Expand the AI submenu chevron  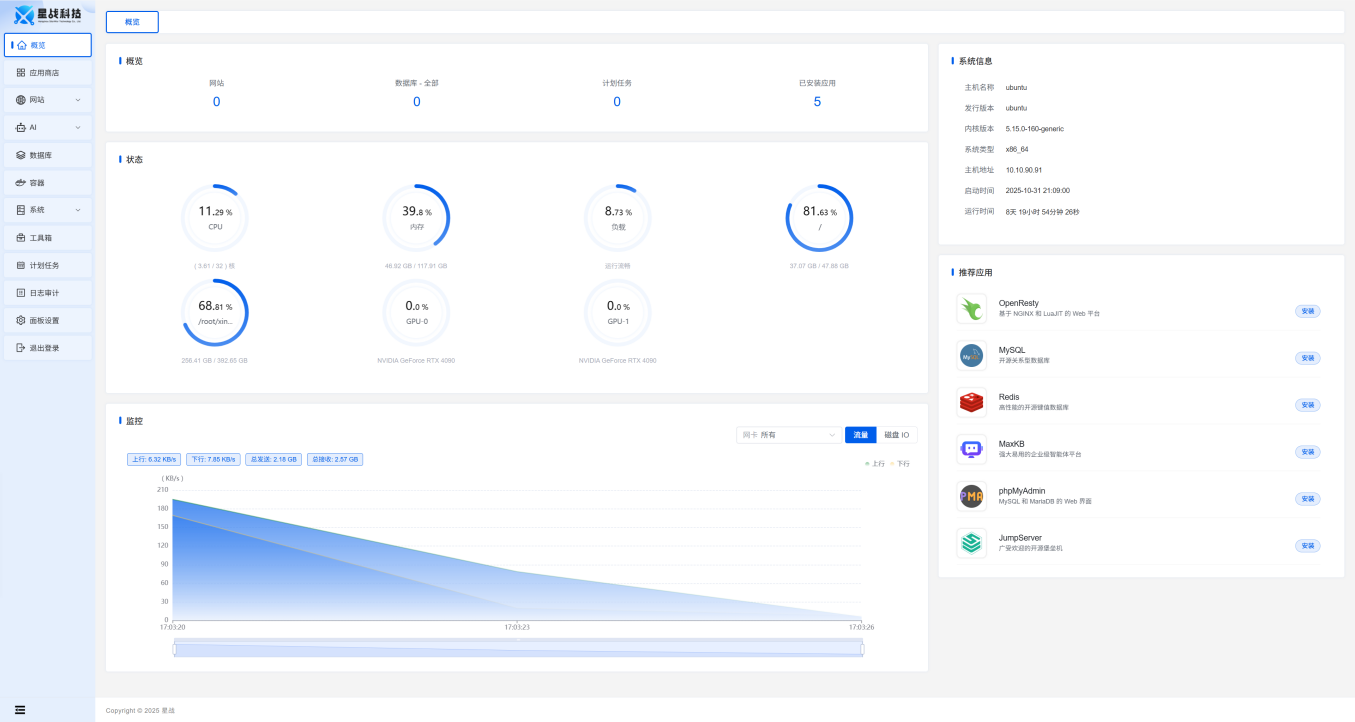[78, 128]
